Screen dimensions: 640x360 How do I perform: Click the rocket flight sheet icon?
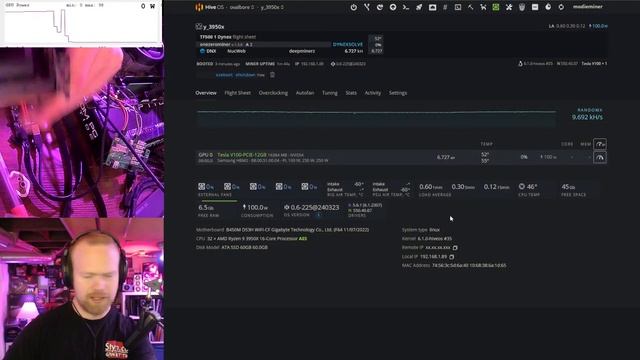tap(419, 7)
